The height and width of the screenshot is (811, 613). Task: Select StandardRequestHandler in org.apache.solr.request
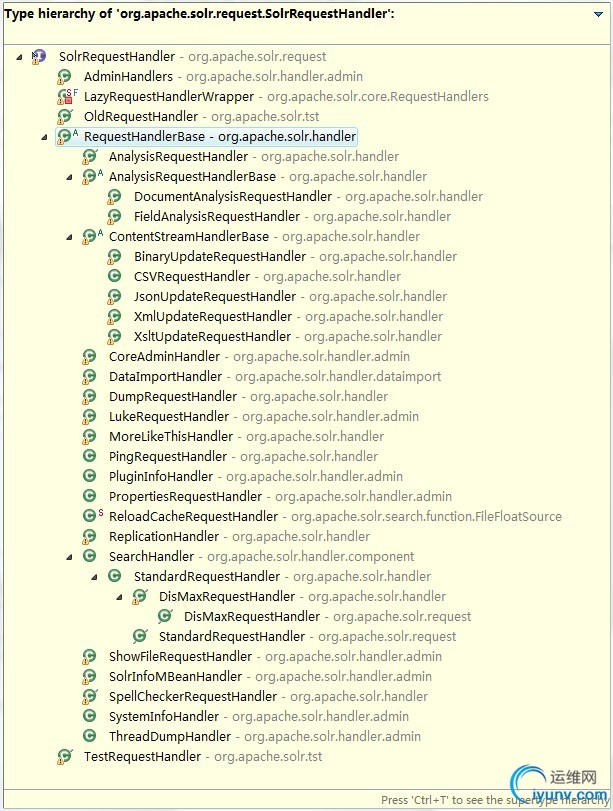307,636
